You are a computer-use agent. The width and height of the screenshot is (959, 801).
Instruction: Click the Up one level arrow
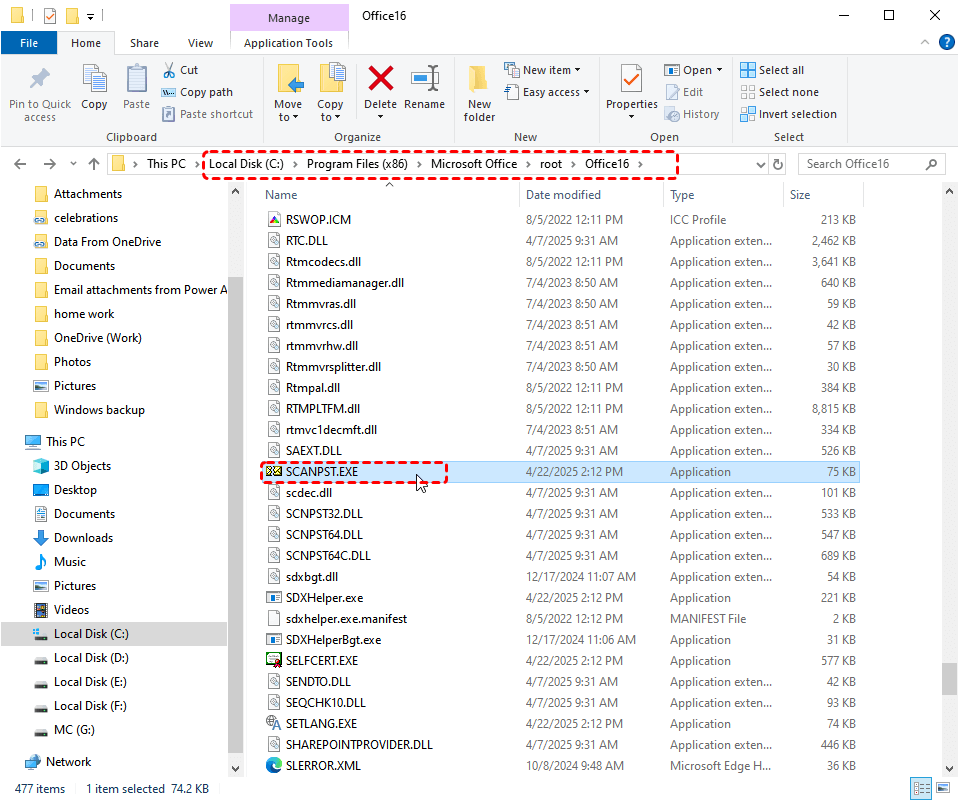point(94,164)
